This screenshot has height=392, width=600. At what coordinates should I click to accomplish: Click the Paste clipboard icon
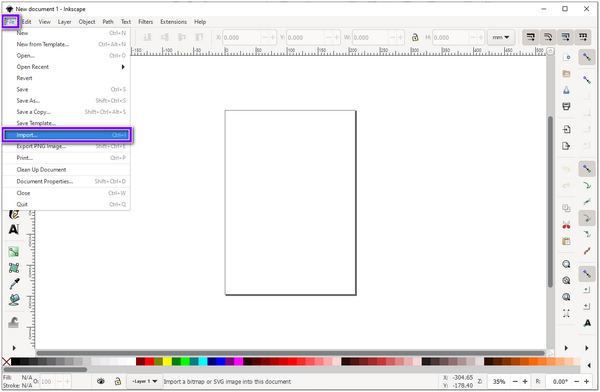[x=566, y=241]
